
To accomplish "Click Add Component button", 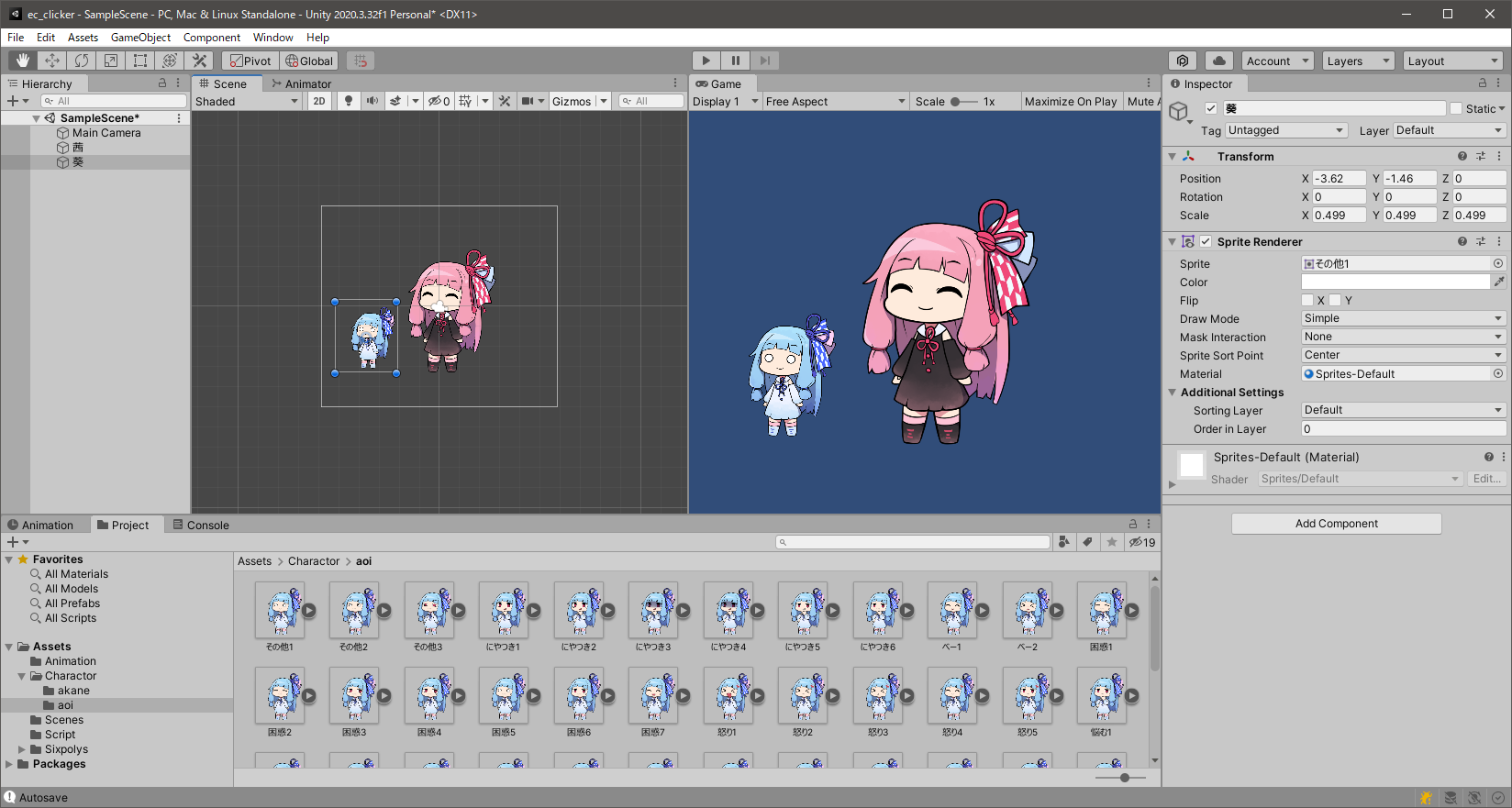I will click(1337, 524).
